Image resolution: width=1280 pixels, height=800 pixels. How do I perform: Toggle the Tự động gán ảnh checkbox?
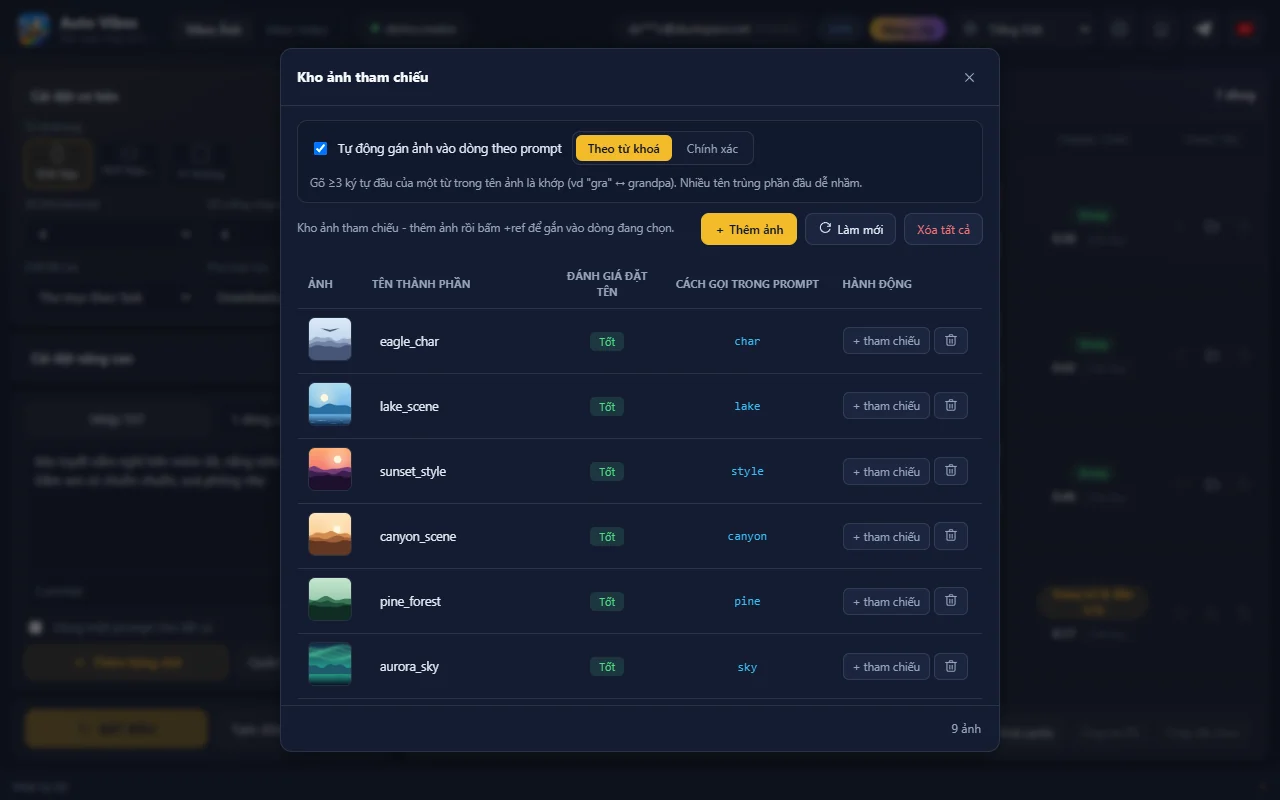tap(320, 148)
